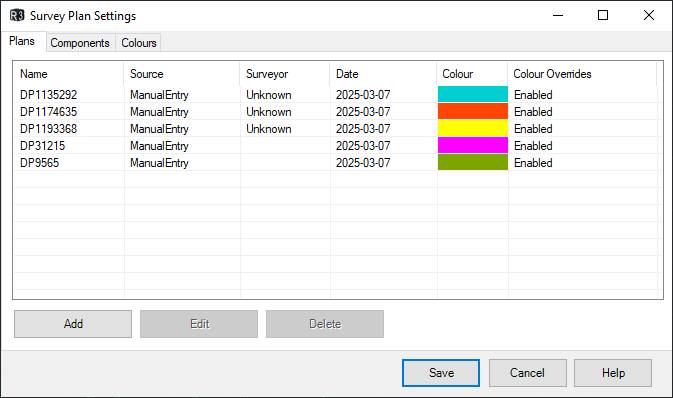
Task: Click ManualEntry source of DP1174635
Action: pyautogui.click(x=159, y=112)
